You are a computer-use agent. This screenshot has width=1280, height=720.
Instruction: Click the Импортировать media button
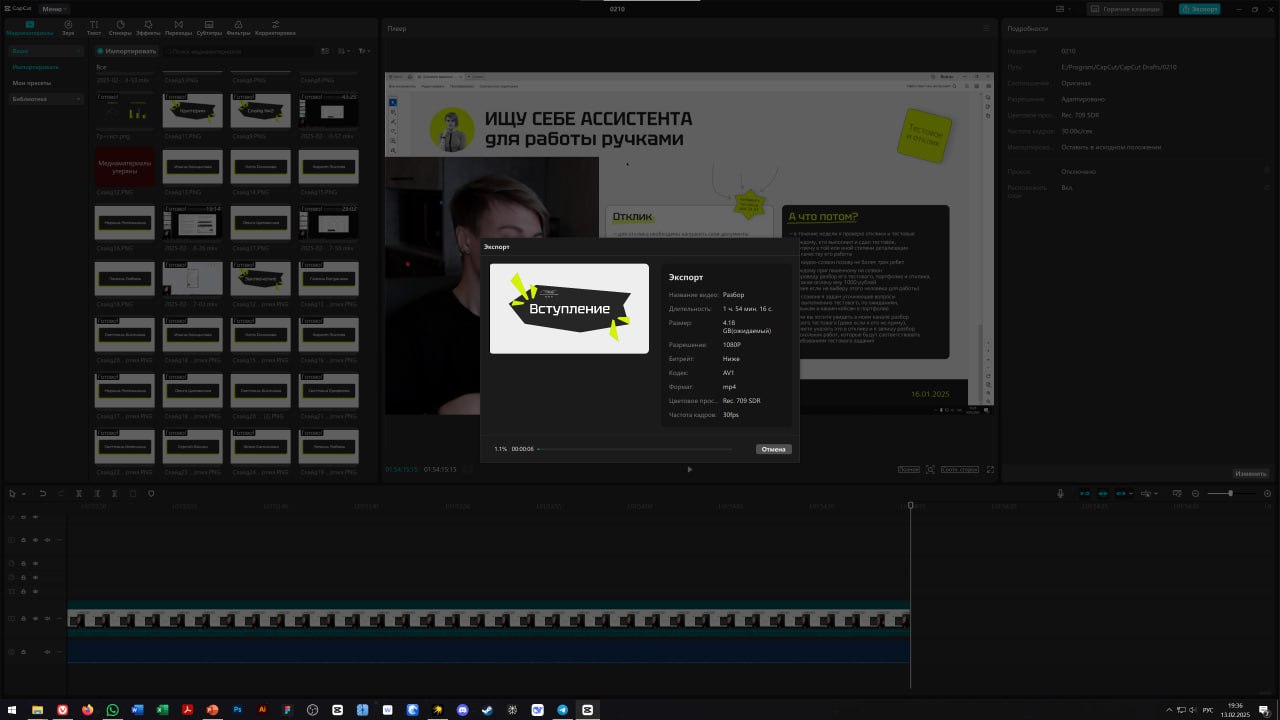(126, 51)
